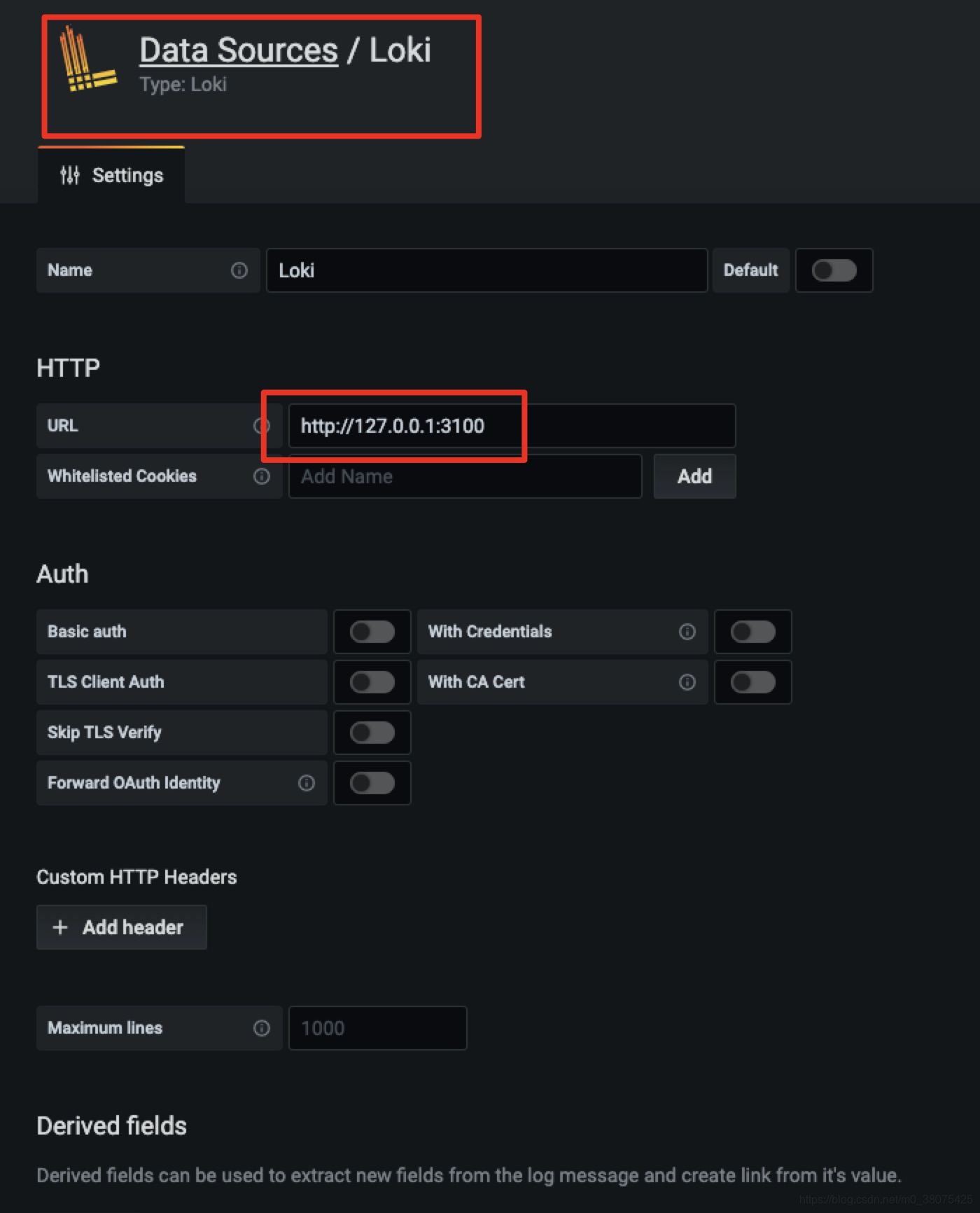Click the Maximum lines label
The width and height of the screenshot is (980, 1213).
105,1028
